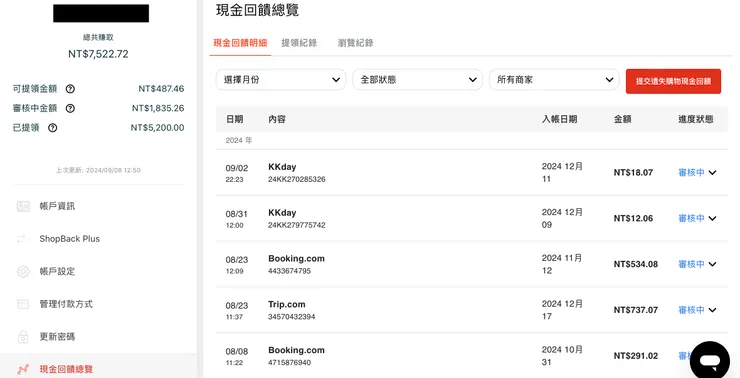Open help icon next to 可提領金額
740x378 pixels.
(70, 89)
